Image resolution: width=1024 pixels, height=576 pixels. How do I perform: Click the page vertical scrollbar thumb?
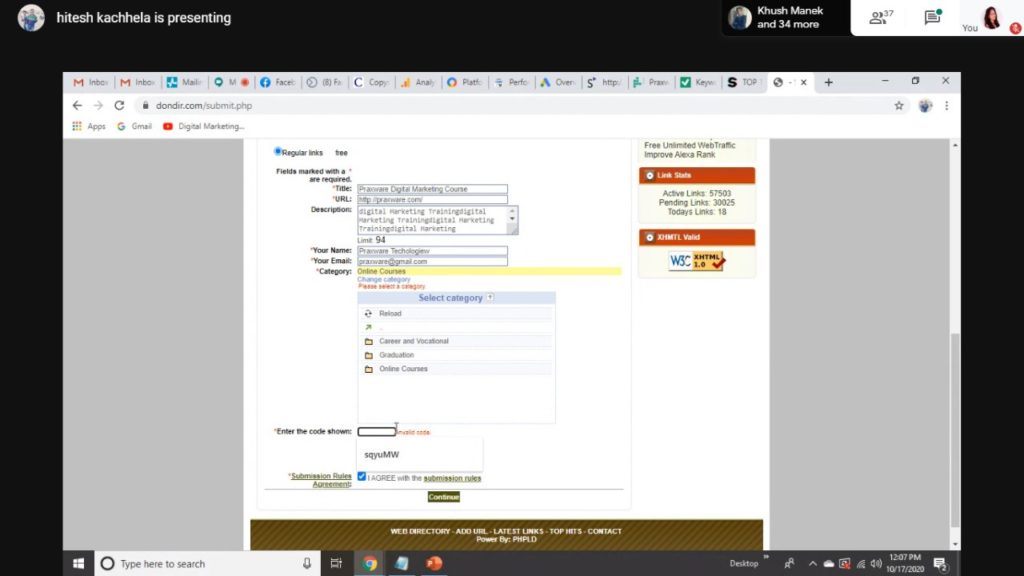955,430
